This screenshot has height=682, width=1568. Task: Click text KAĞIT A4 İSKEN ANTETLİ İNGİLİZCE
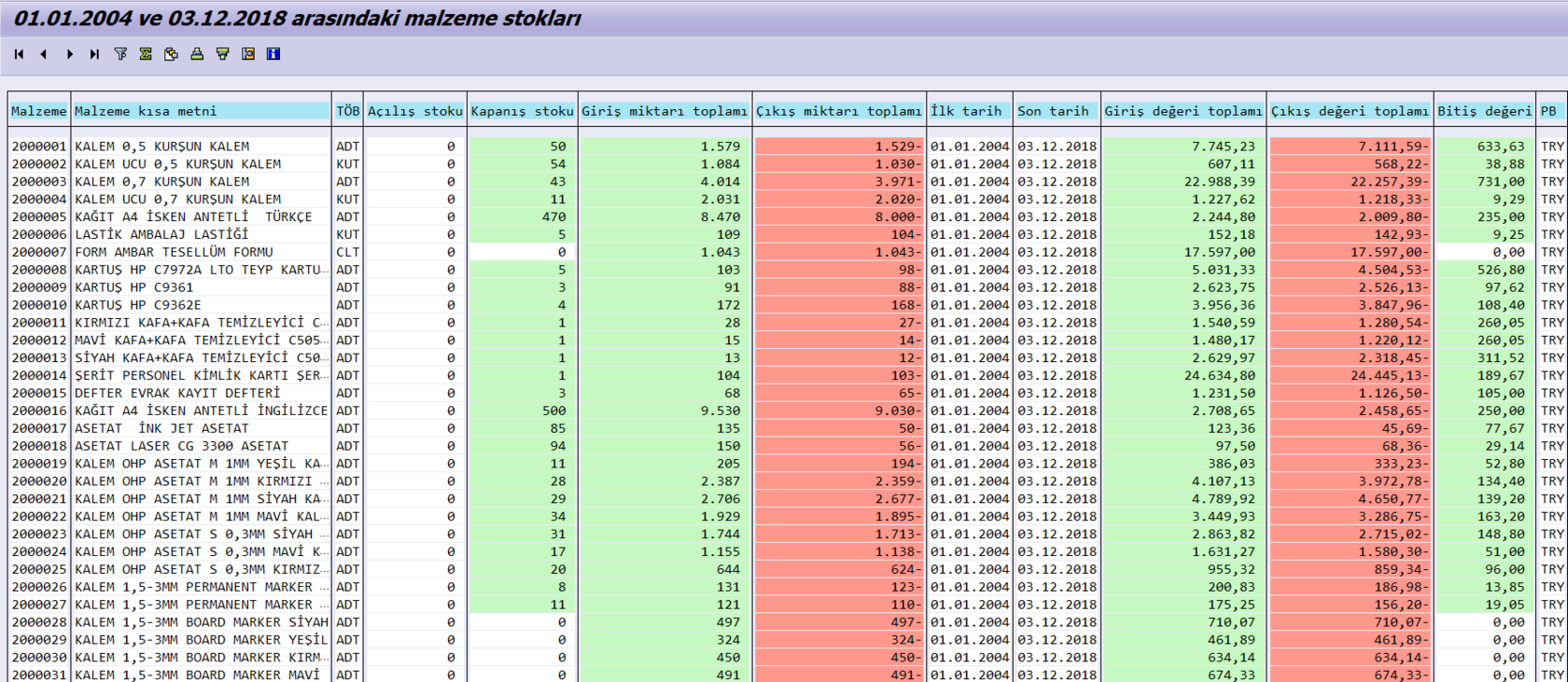point(202,411)
